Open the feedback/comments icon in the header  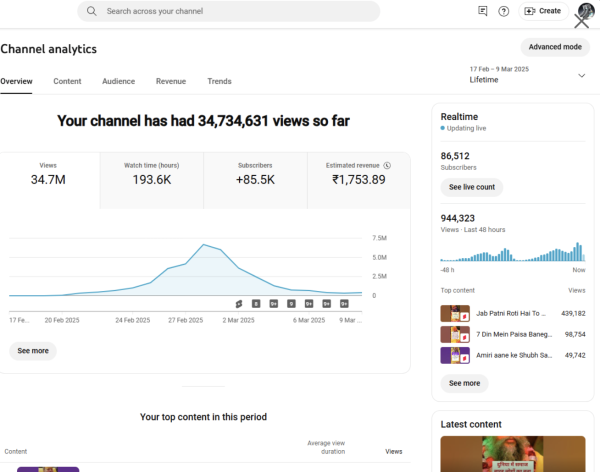(483, 11)
